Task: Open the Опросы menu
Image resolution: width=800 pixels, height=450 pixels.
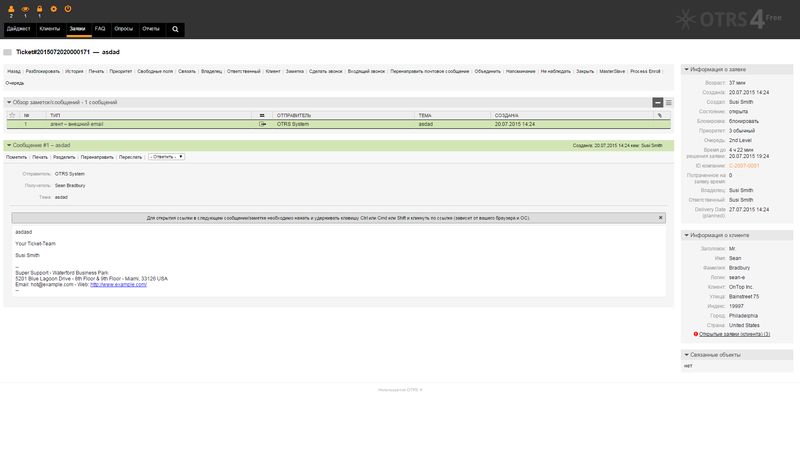Action: click(x=123, y=29)
